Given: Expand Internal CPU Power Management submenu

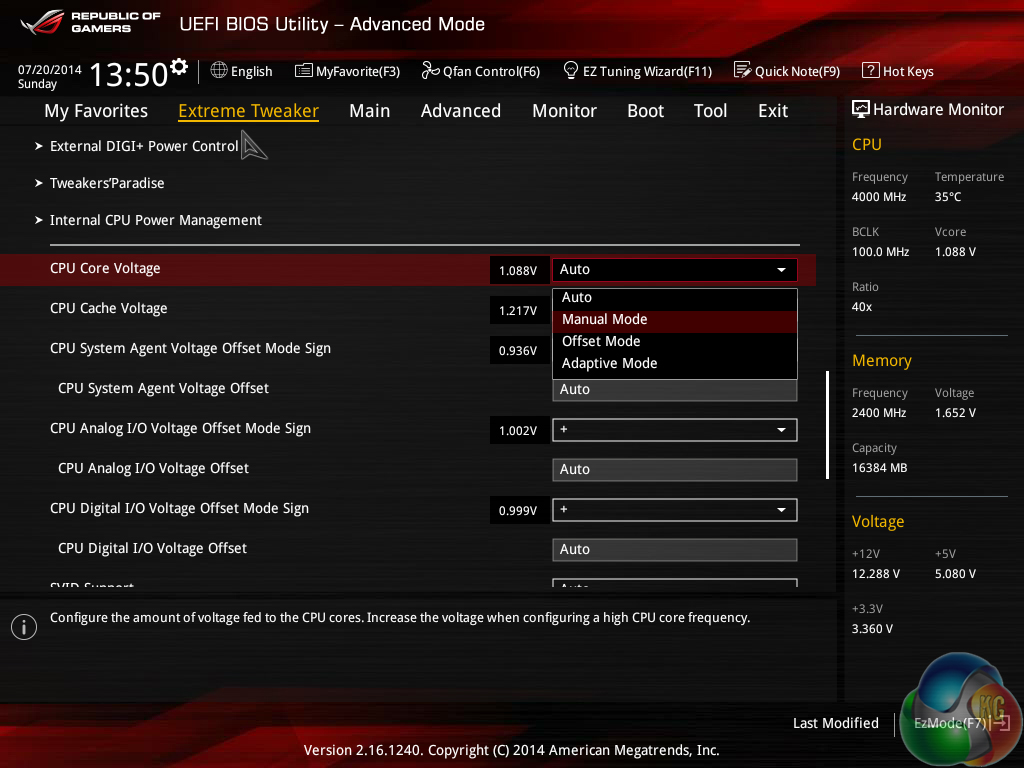Looking at the screenshot, I should point(155,221).
